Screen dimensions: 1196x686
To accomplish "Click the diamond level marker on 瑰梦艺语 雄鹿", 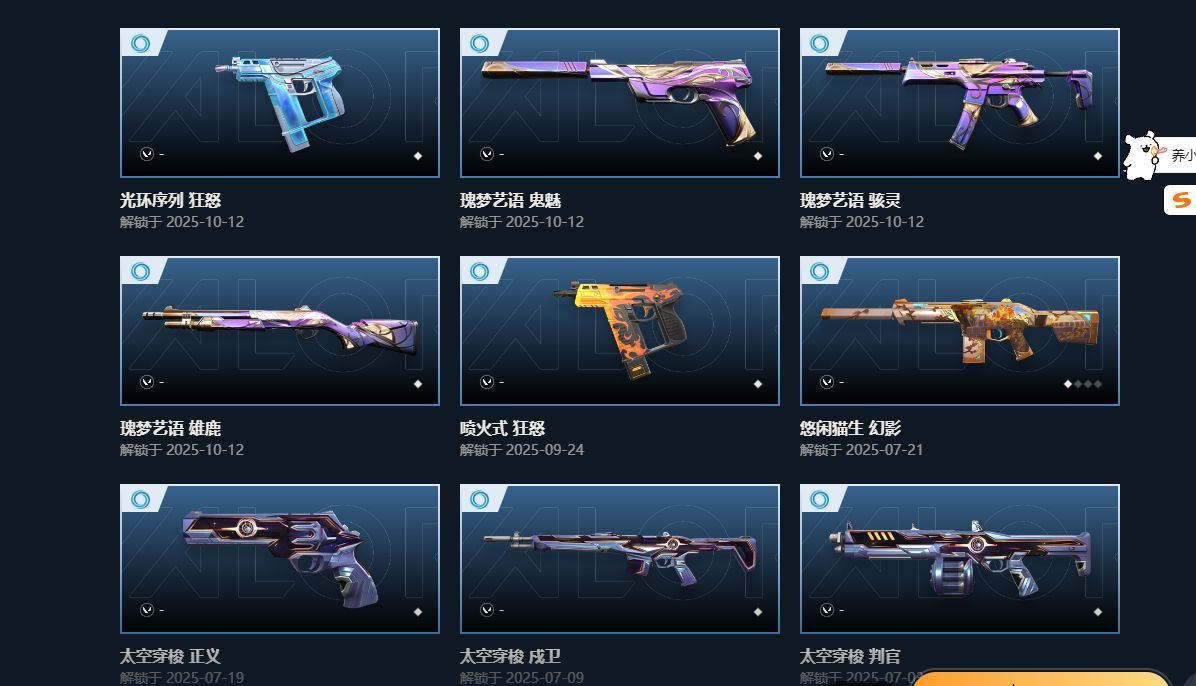I will (418, 384).
